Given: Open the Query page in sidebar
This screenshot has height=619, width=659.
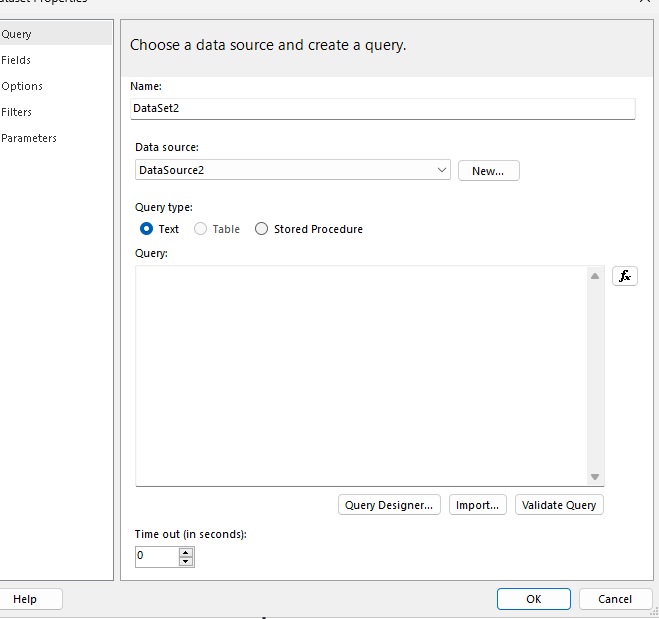Looking at the screenshot, I should (56, 34).
